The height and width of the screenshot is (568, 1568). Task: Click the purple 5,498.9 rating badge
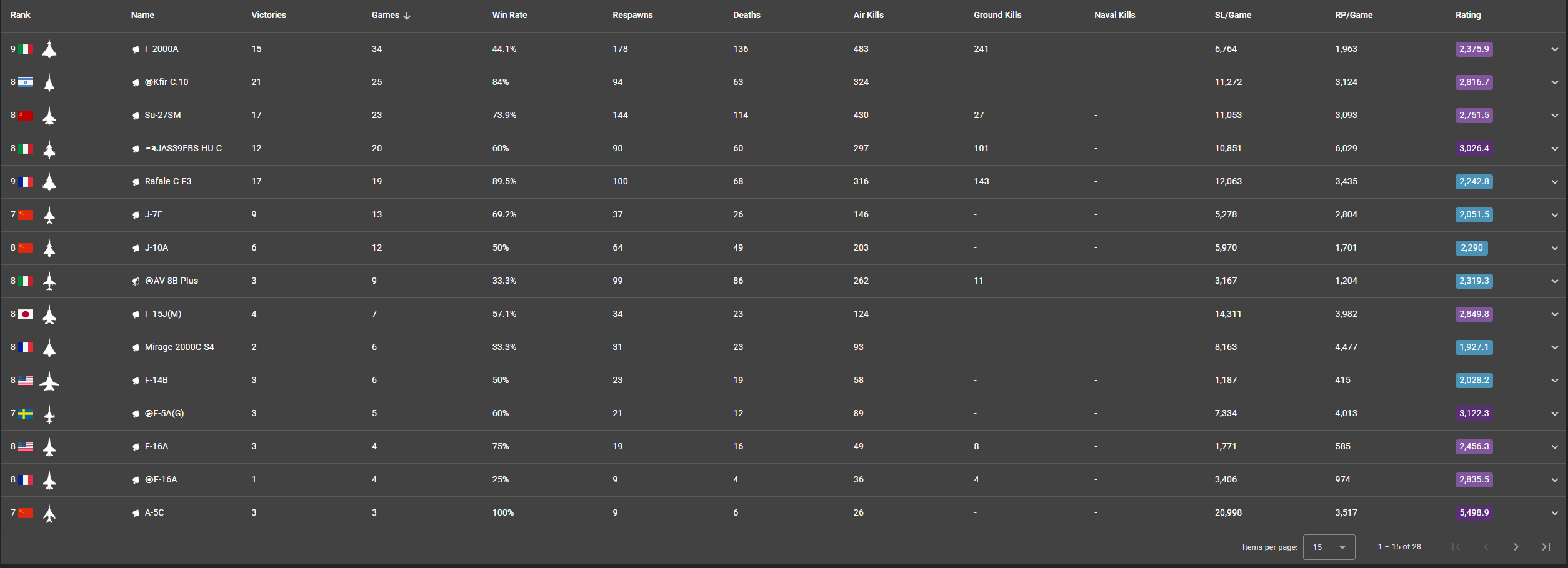coord(1474,512)
